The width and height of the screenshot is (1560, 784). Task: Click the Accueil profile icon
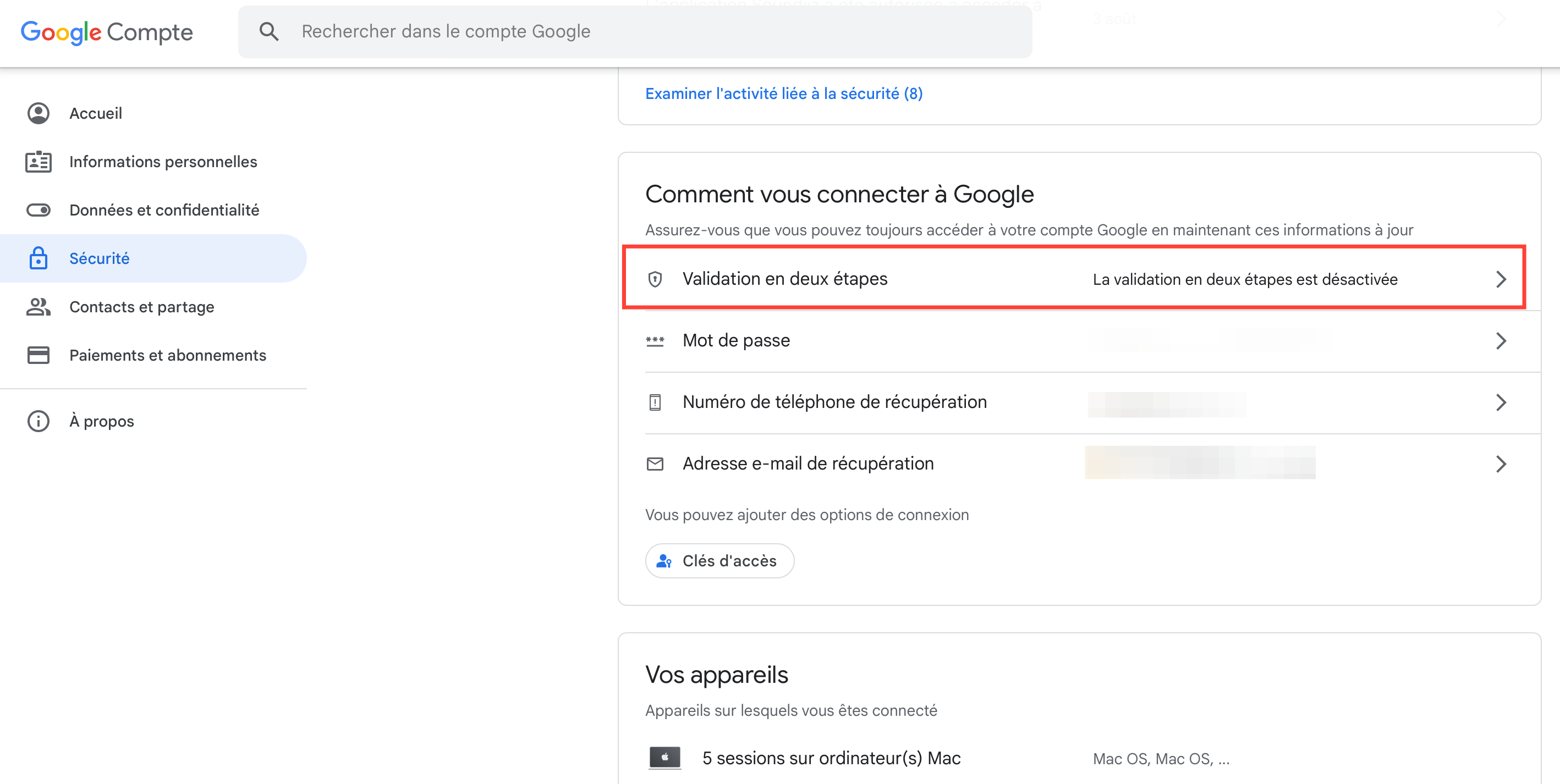click(x=38, y=113)
